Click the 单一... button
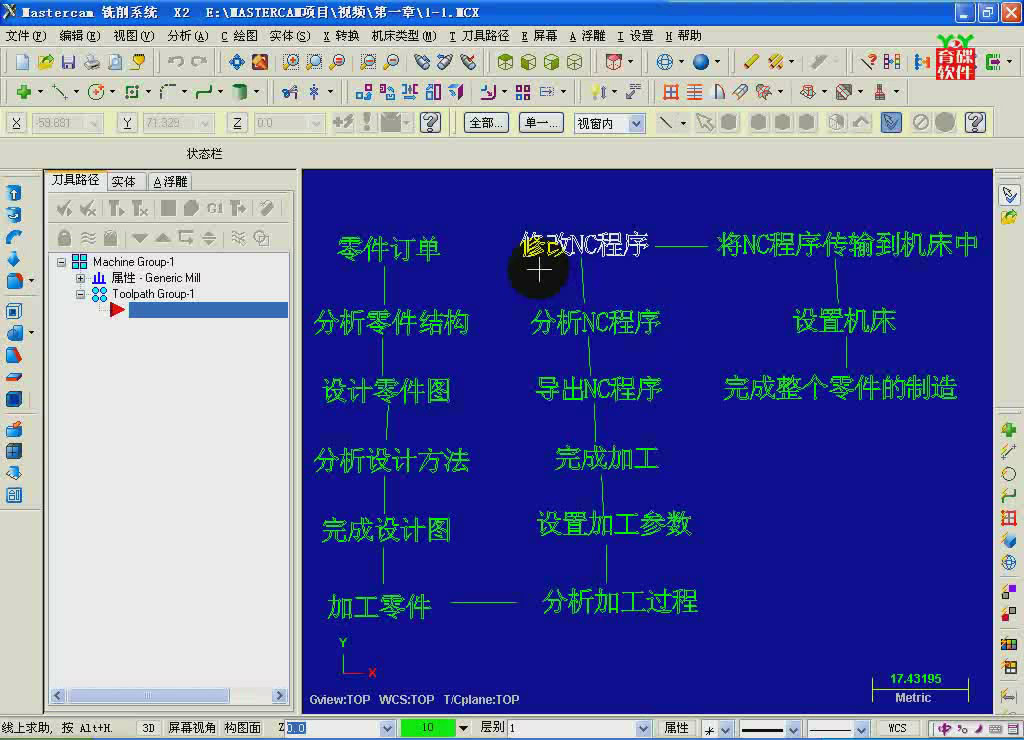Viewport: 1024px width, 740px height. click(541, 123)
